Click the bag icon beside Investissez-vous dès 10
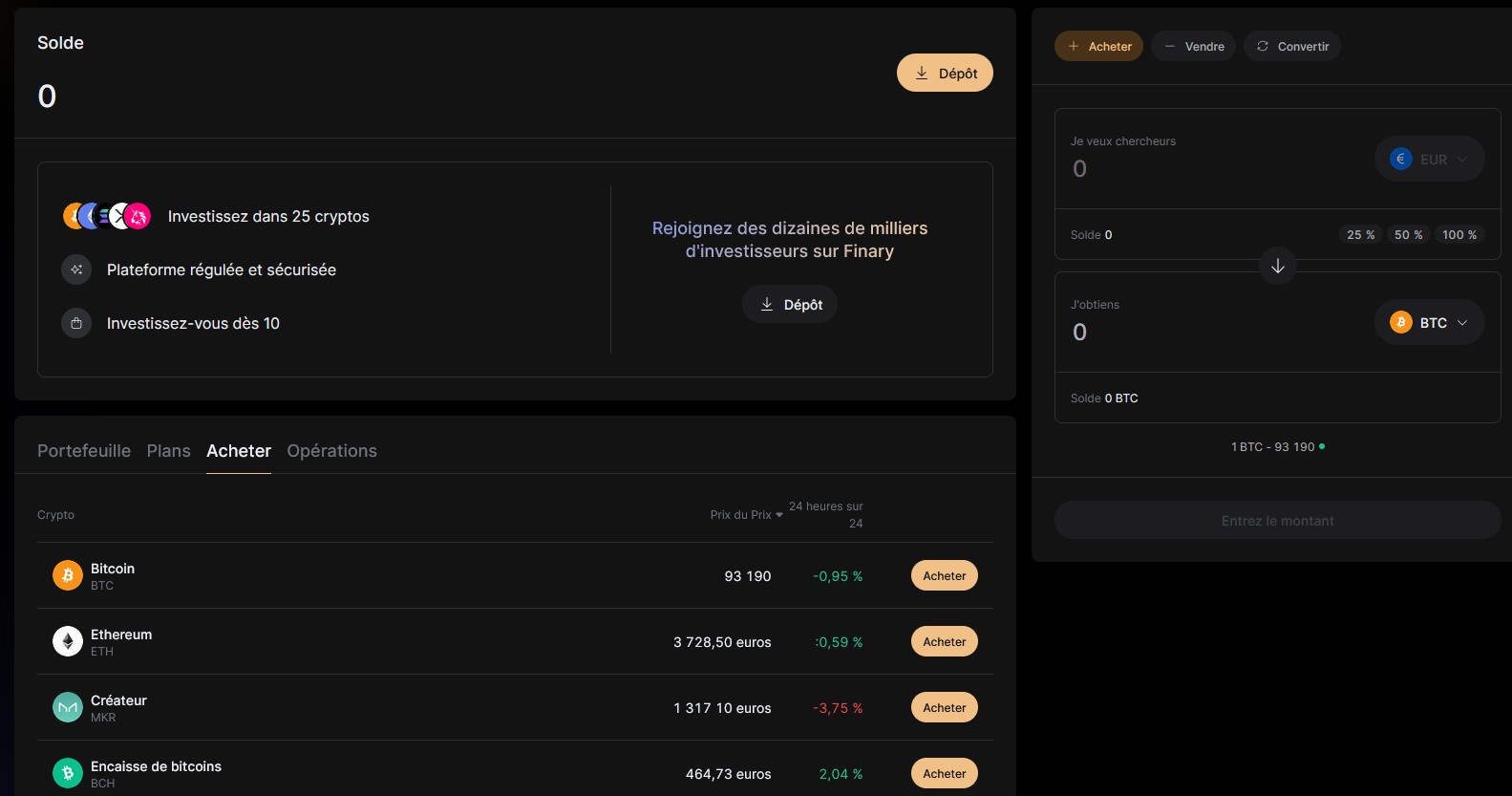The height and width of the screenshot is (796, 1512). click(76, 323)
